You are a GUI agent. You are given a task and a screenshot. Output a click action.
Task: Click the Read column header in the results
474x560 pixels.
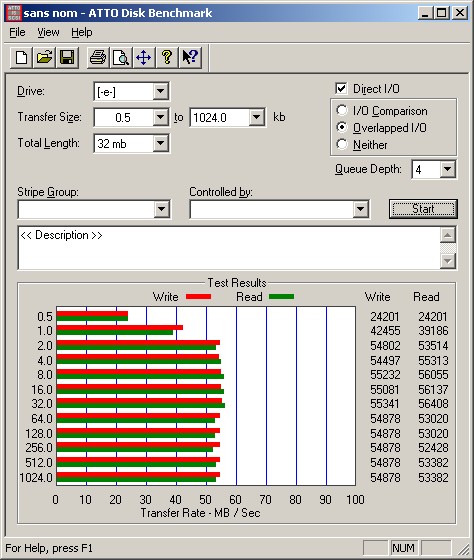coord(426,297)
